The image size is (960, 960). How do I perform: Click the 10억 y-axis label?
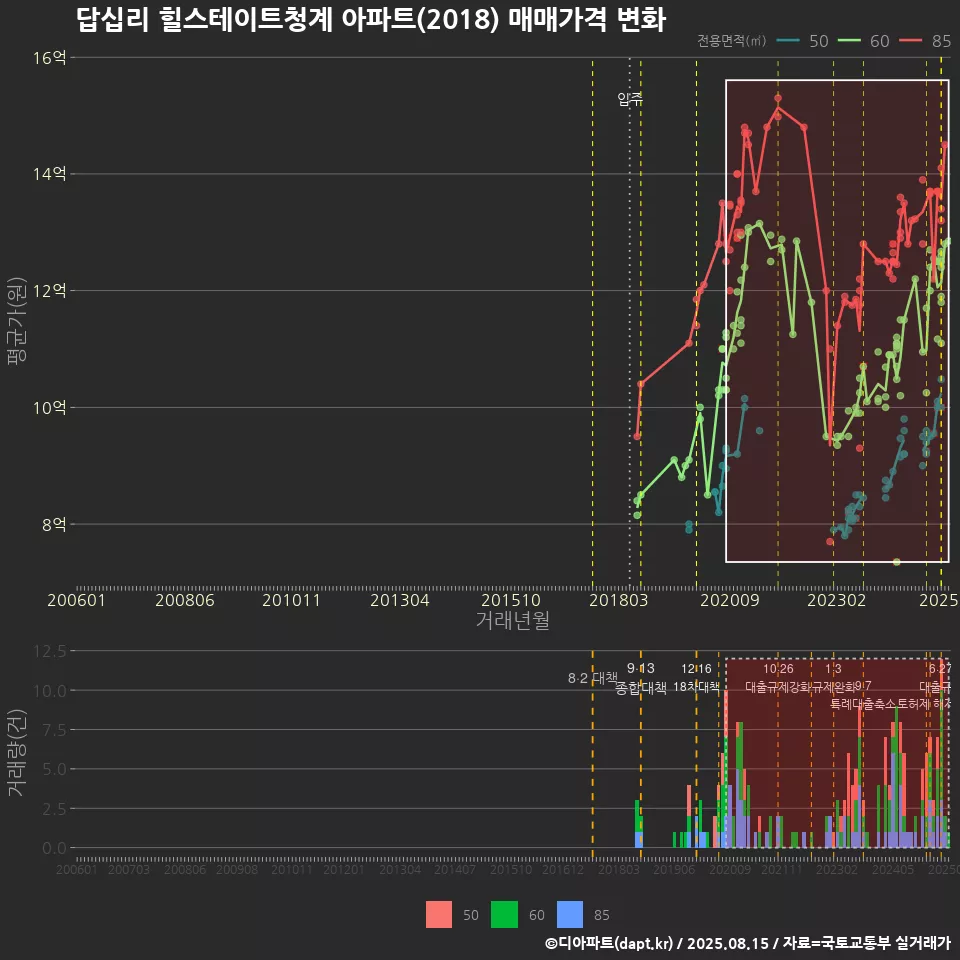tap(50, 407)
